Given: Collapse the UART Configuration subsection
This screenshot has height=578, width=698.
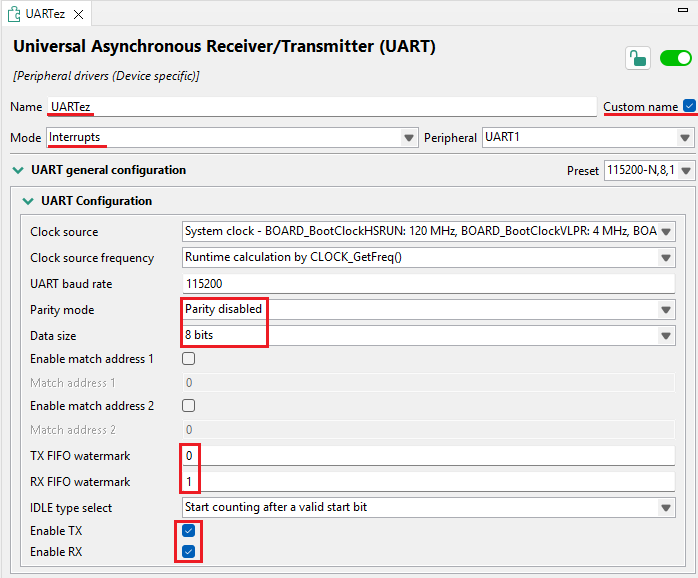Looking at the screenshot, I should (27, 201).
